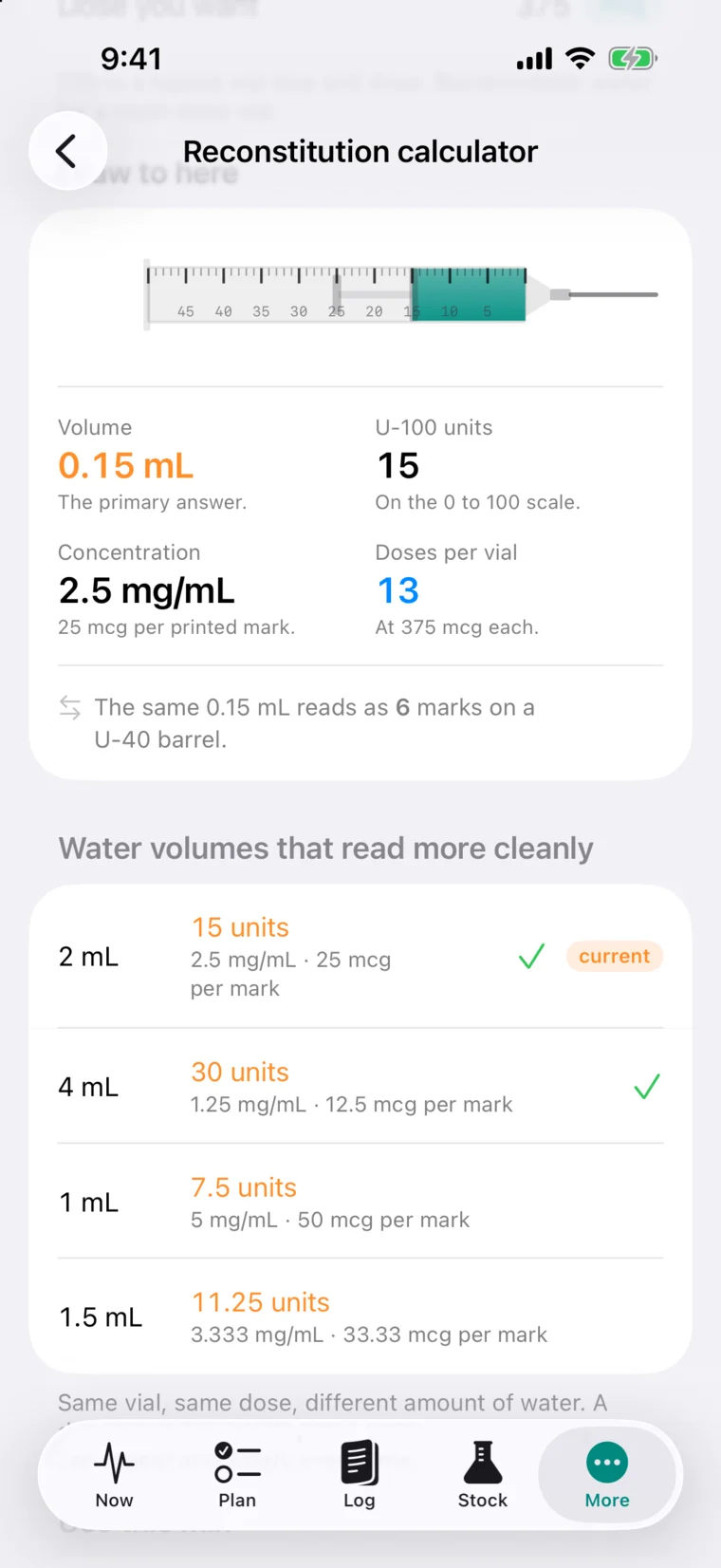721x1568 pixels.
Task: Tap the Wi-Fi status icon
Action: tap(580, 59)
